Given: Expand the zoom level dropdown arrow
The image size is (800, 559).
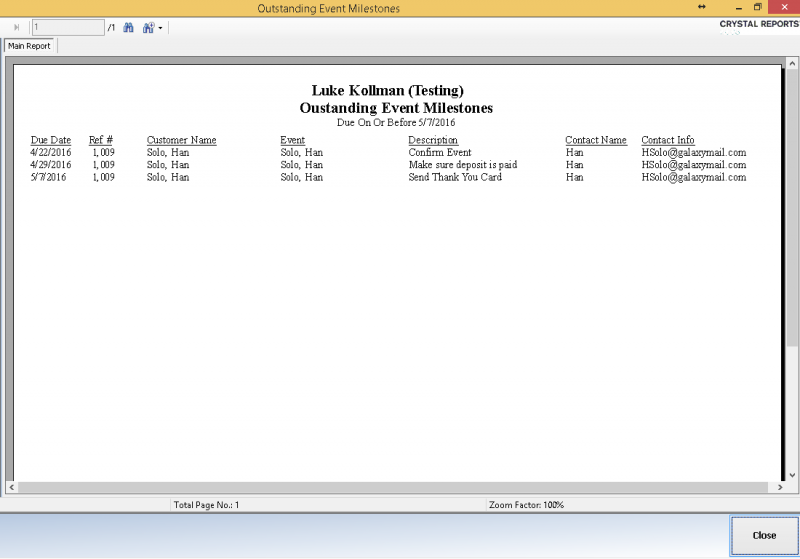Looking at the screenshot, I should tap(160, 28).
